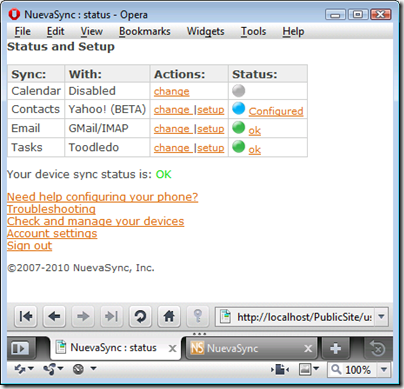The image size is (404, 389).
Task: Open the Bookmarks menu
Action: tap(145, 31)
